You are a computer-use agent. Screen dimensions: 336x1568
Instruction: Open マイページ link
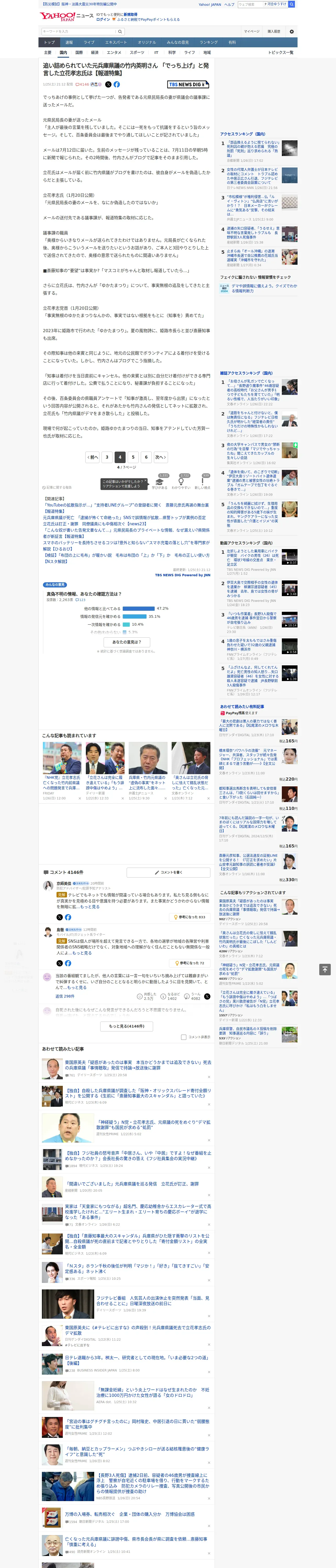[251, 32]
